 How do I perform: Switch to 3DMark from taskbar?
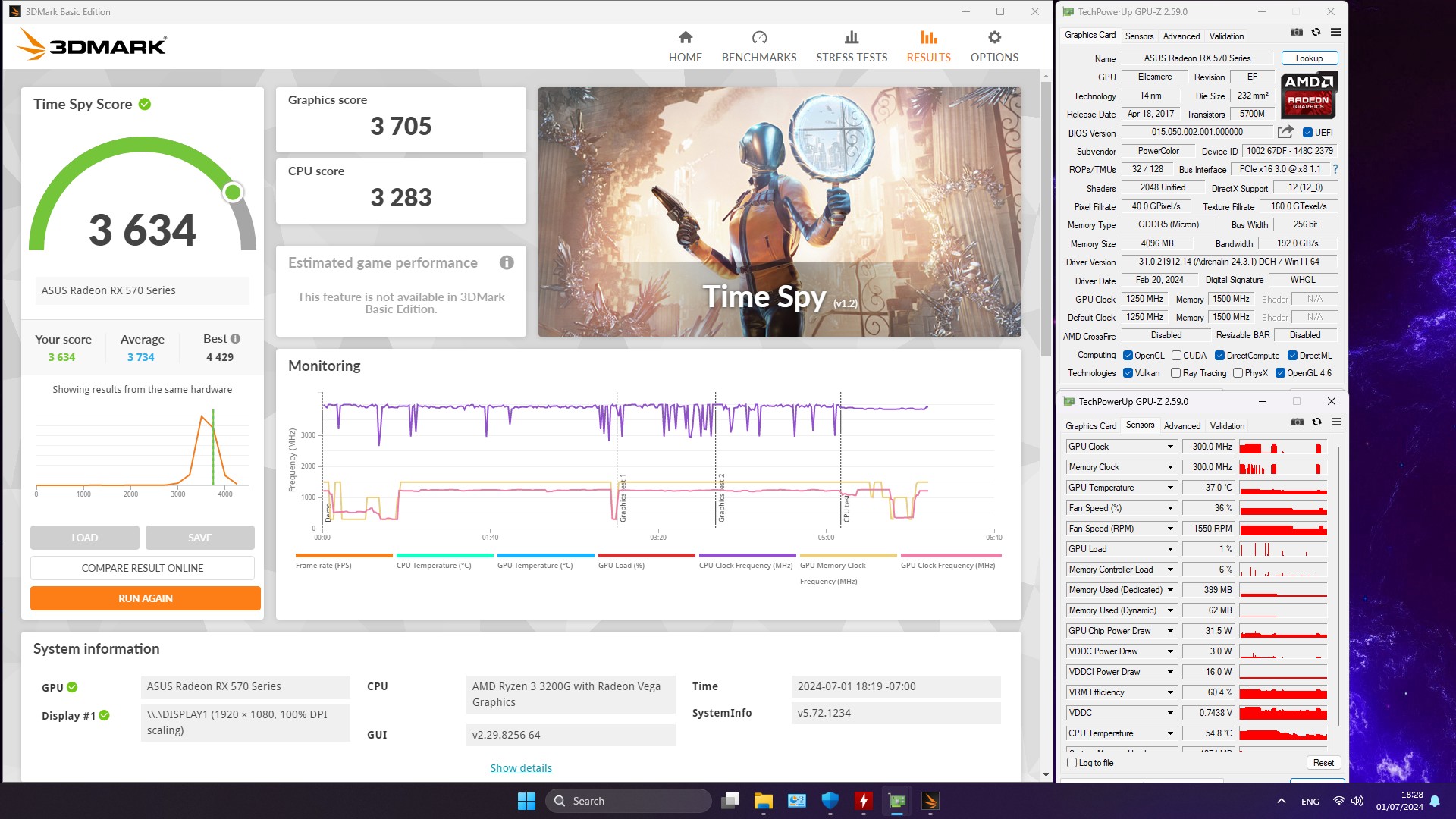pyautogui.click(x=930, y=801)
